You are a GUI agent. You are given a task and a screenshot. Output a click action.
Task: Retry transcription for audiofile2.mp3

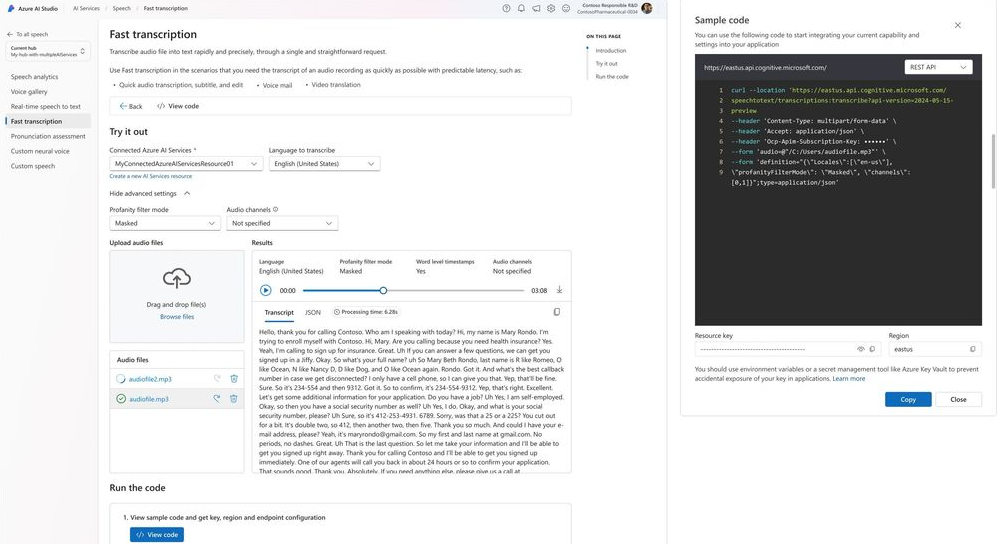point(217,379)
